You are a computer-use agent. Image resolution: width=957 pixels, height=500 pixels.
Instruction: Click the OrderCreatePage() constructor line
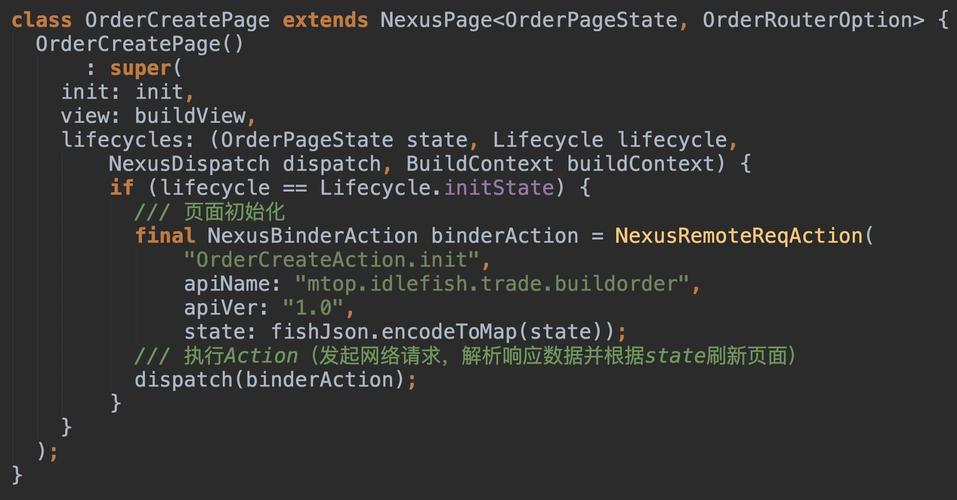[x=139, y=44]
